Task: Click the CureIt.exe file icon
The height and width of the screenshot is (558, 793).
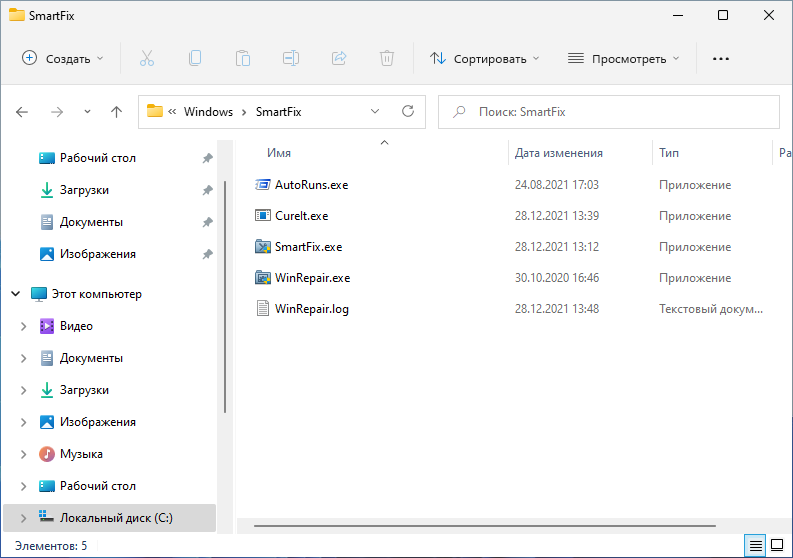Action: click(x=262, y=216)
